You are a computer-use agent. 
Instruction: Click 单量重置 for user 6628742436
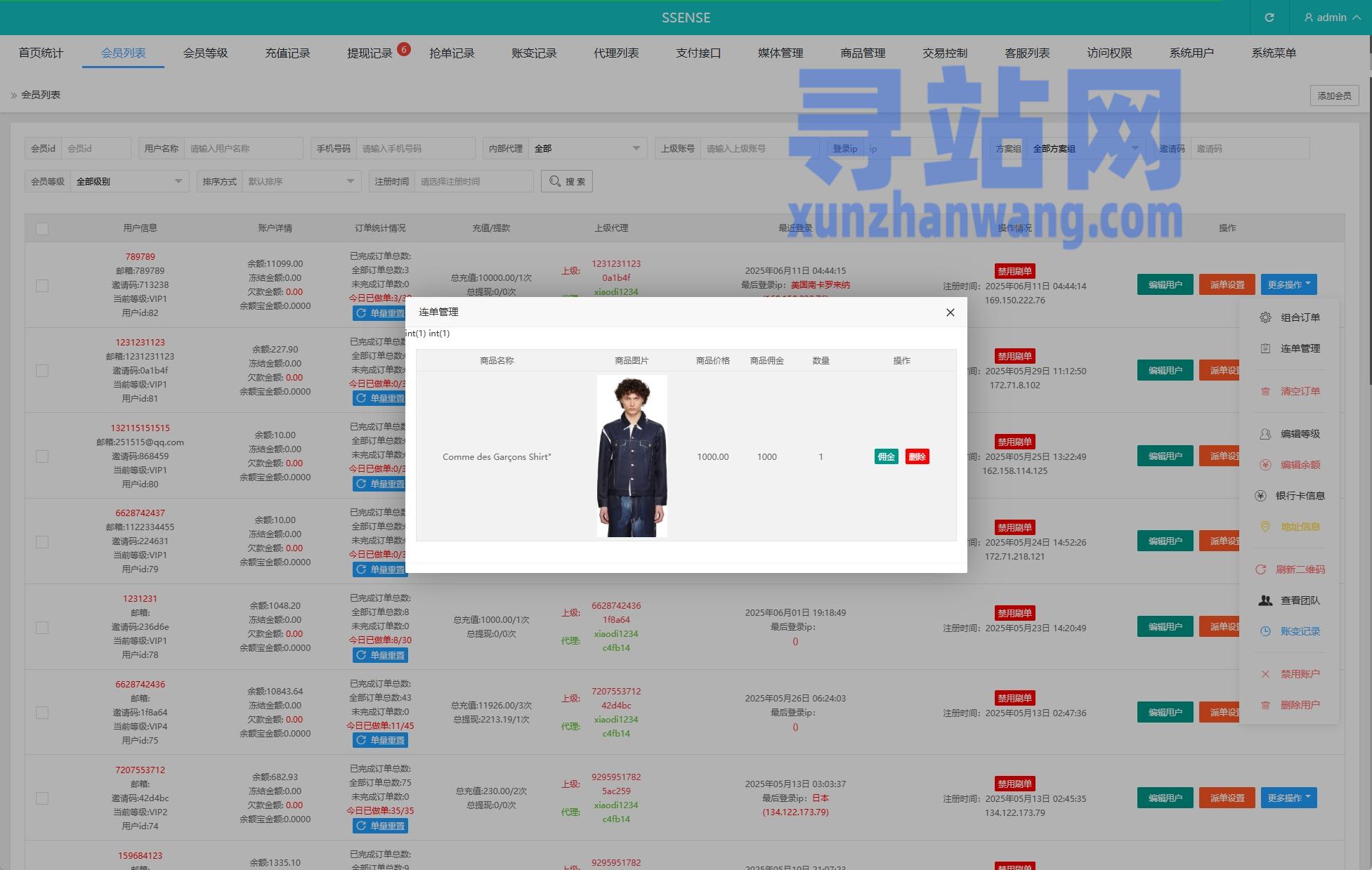click(380, 740)
